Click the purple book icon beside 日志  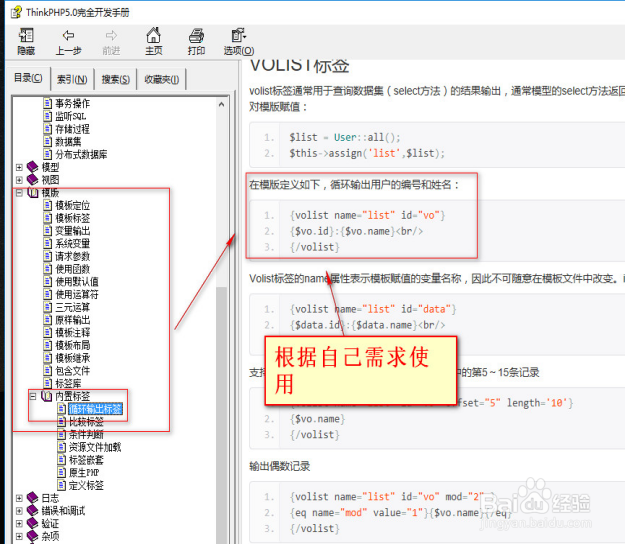[x=32, y=498]
